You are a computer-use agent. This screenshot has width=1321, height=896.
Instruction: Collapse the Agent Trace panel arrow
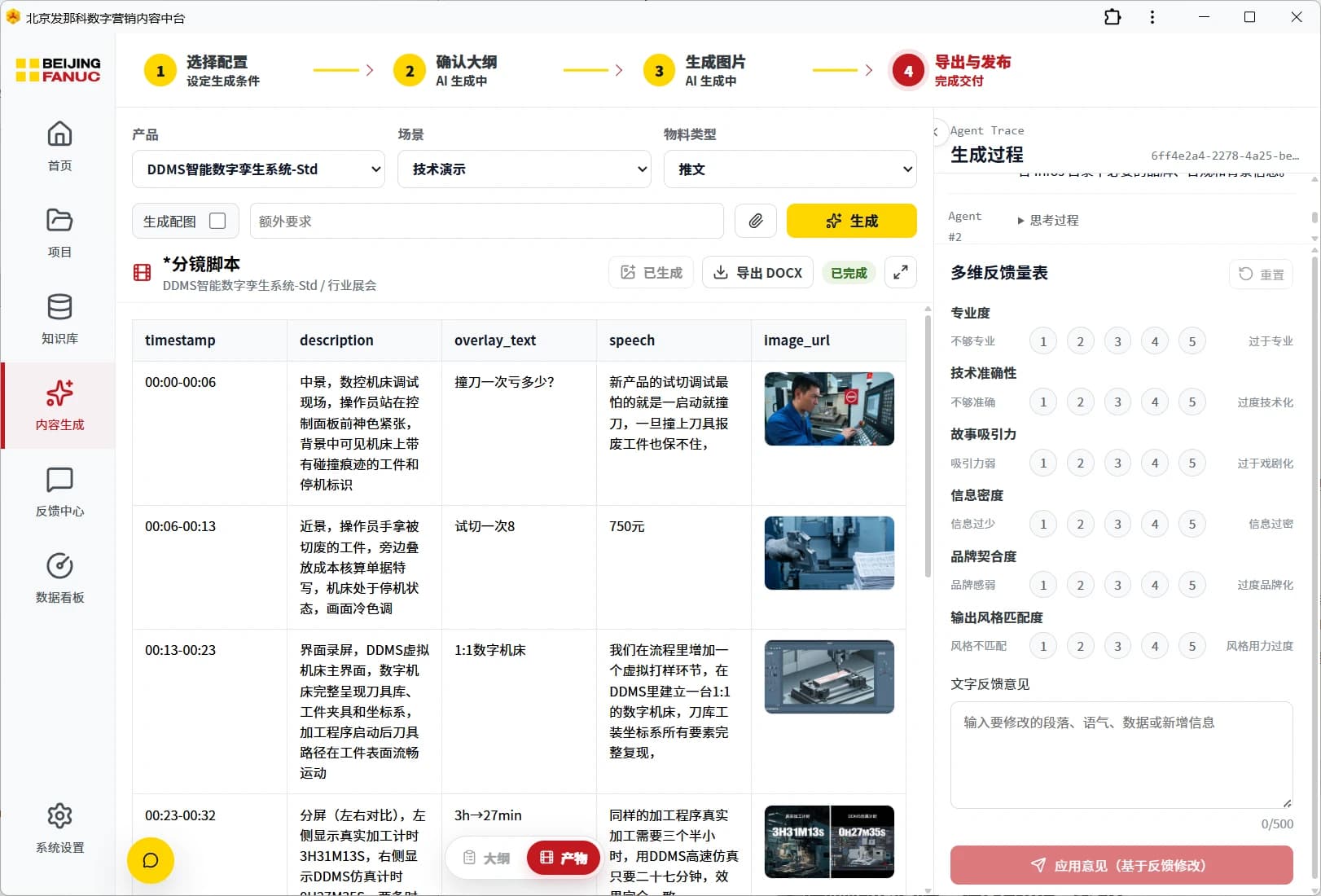(x=937, y=131)
